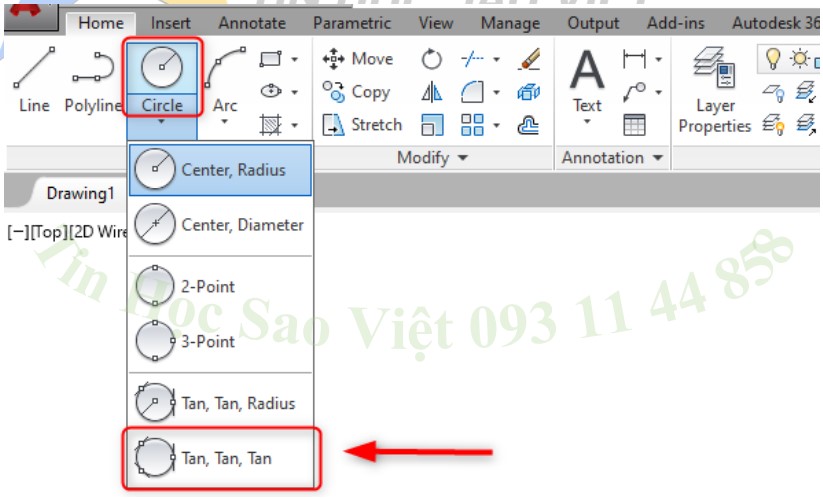This screenshot has height=498, width=823.
Task: Open the leader dropdown arrow
Action: [x=658, y=93]
